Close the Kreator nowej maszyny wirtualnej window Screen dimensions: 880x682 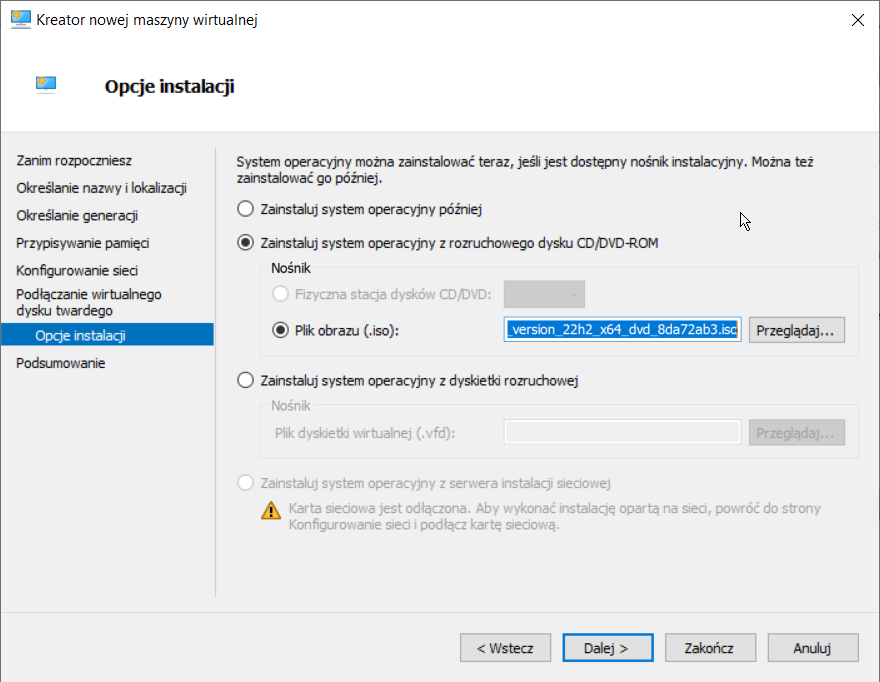click(857, 19)
